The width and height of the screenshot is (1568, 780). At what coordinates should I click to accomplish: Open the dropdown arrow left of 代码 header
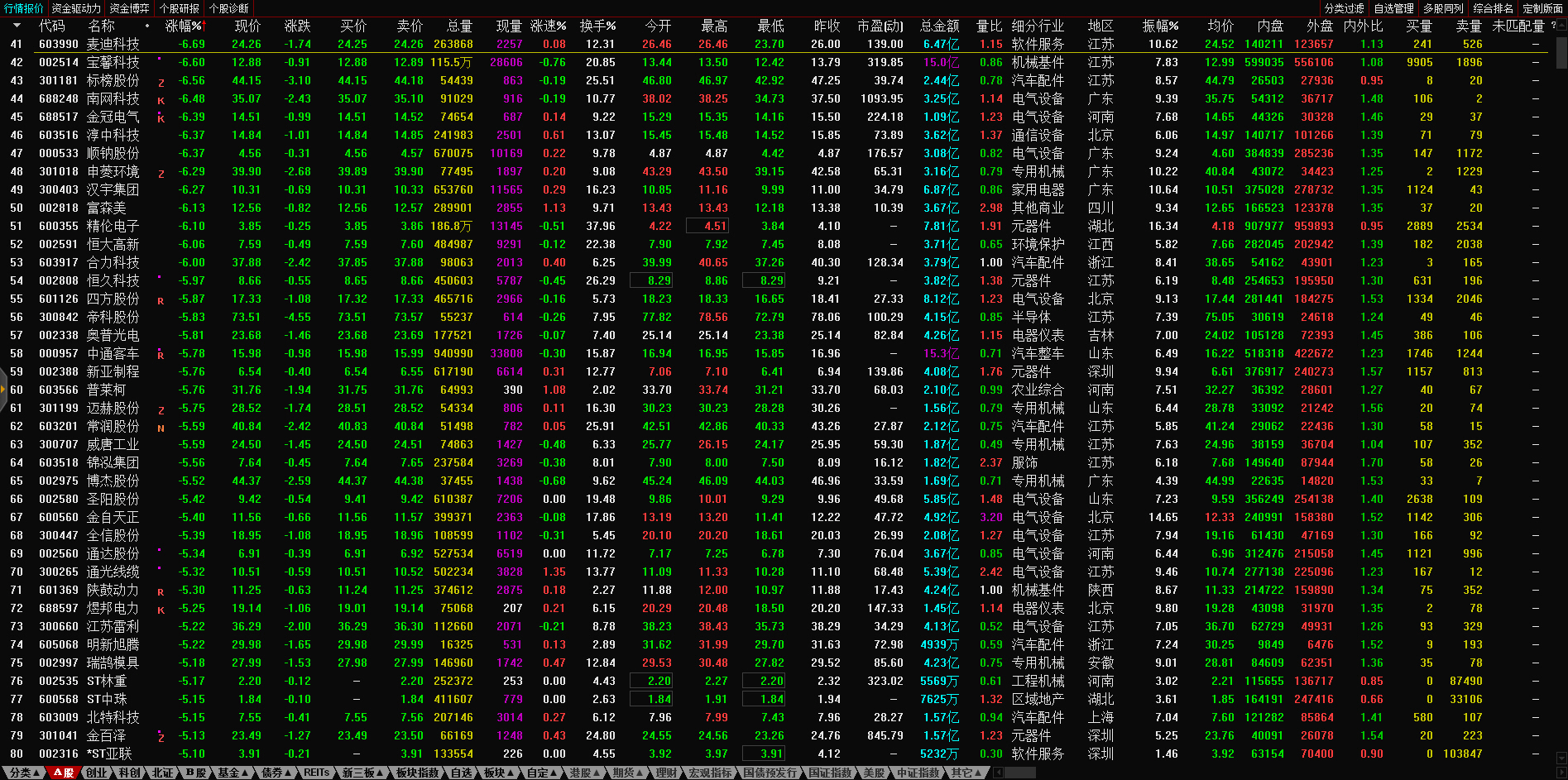click(x=17, y=26)
